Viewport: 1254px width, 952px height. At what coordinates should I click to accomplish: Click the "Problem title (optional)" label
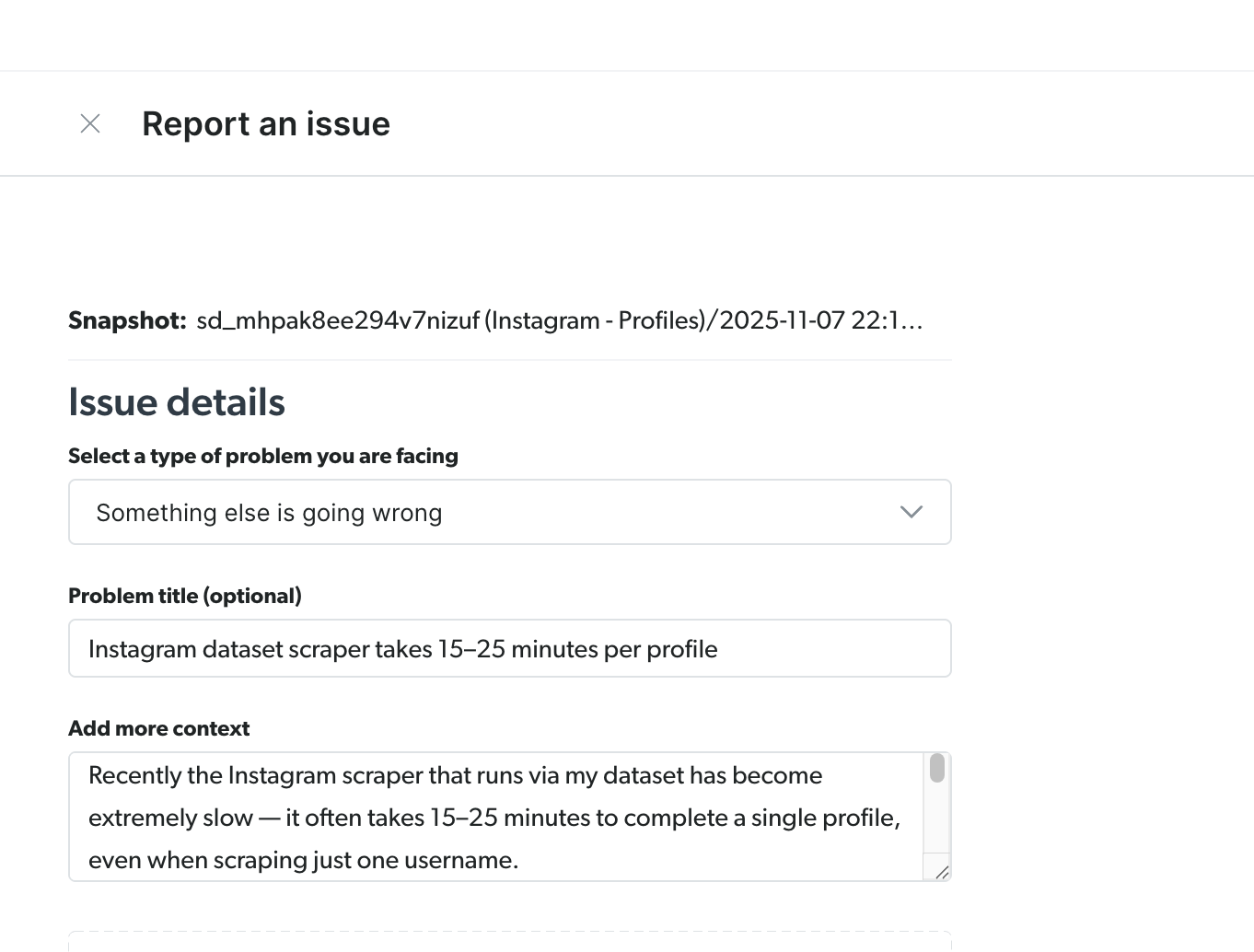185,596
